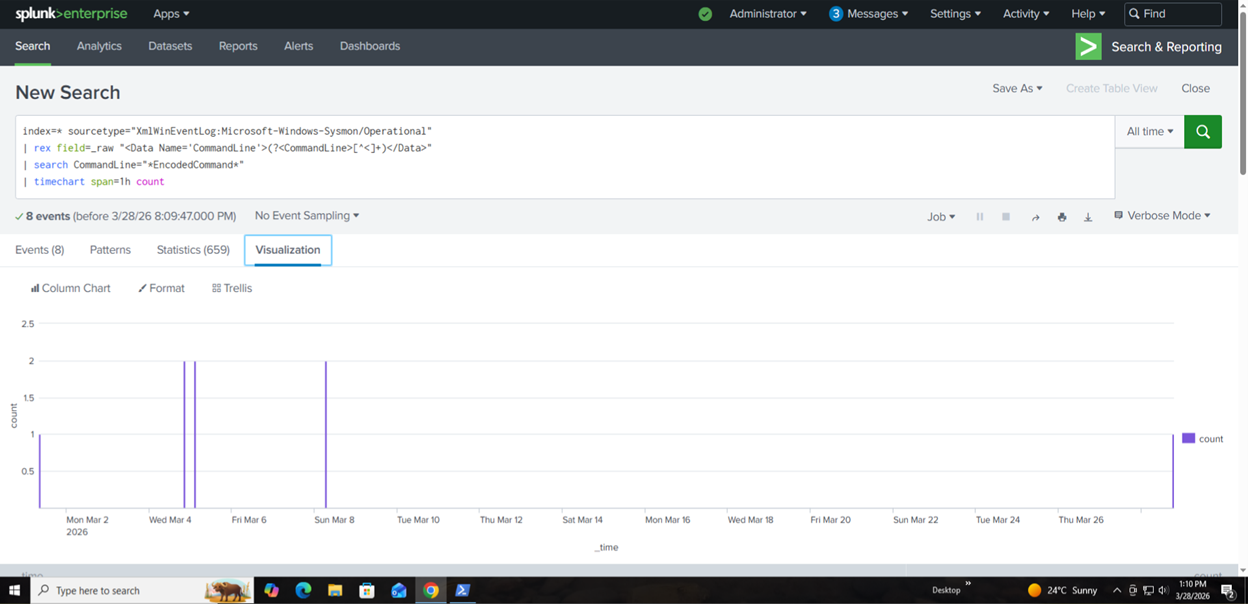Viewport: 1248px width, 604px height.
Task: Open Google Chrome from the taskbar
Action: (431, 591)
